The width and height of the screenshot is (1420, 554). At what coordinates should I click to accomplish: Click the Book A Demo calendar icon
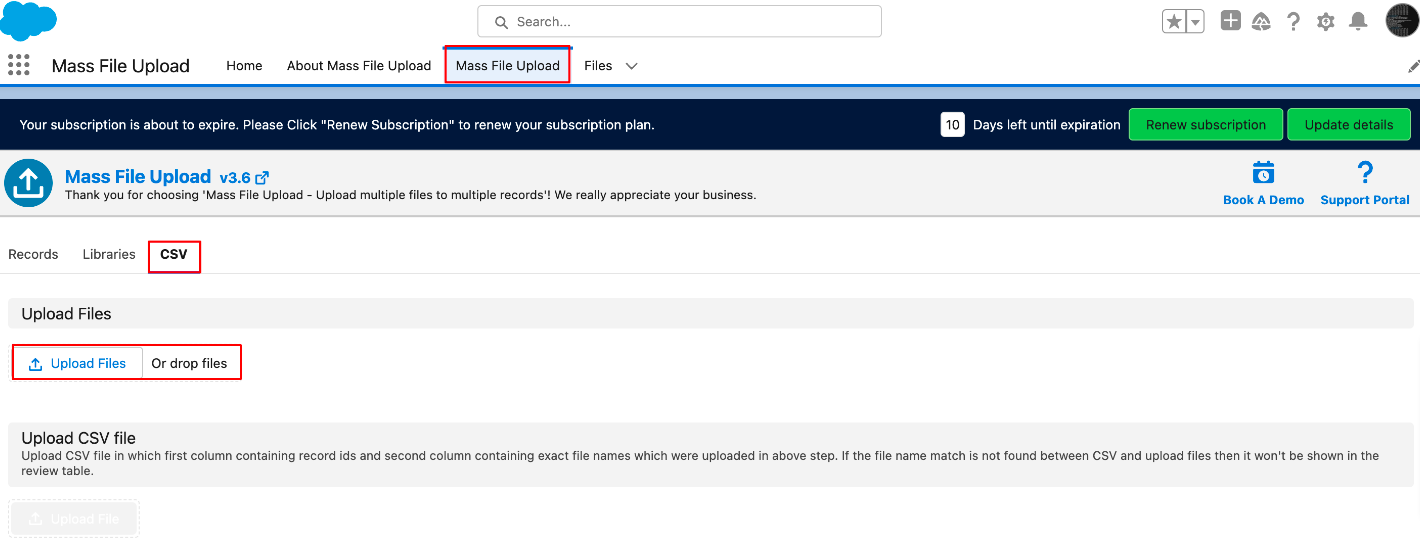[x=1263, y=172]
